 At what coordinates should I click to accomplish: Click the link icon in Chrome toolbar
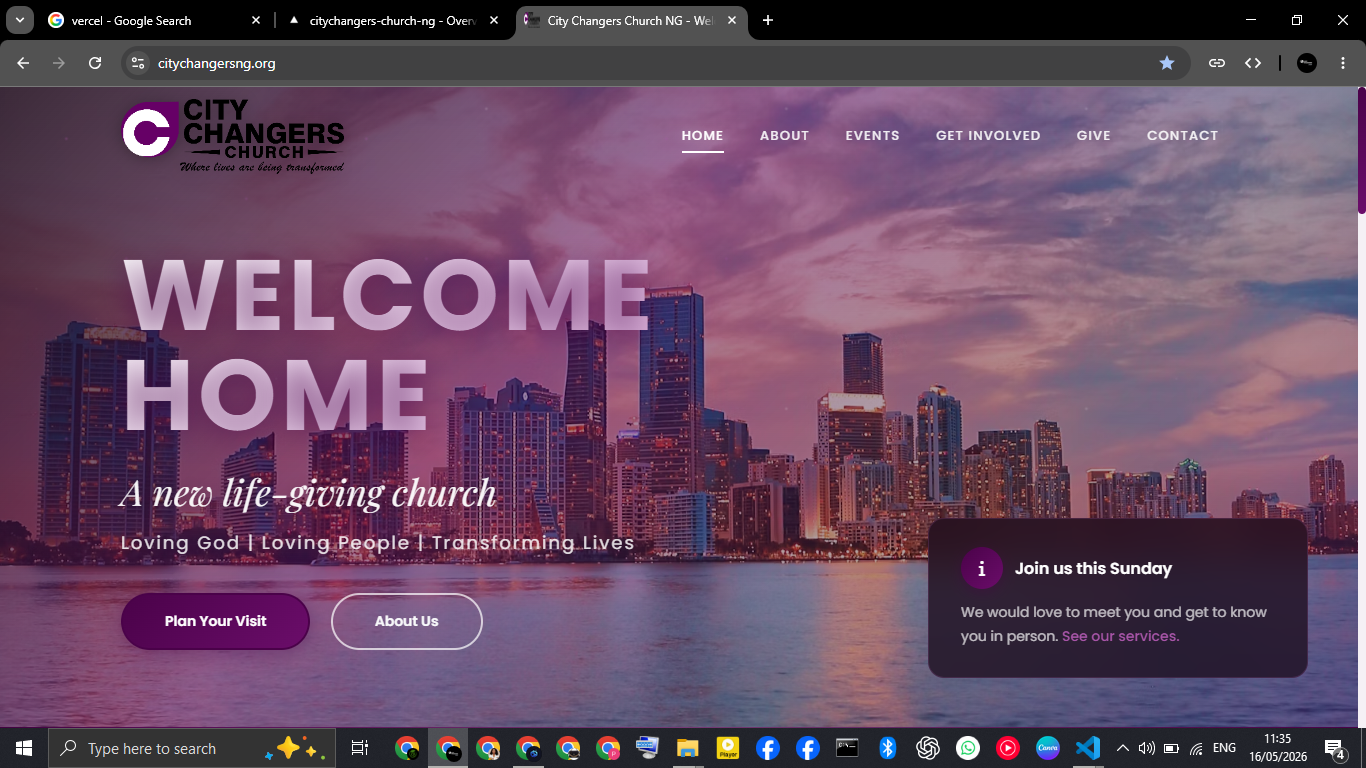coord(1217,63)
